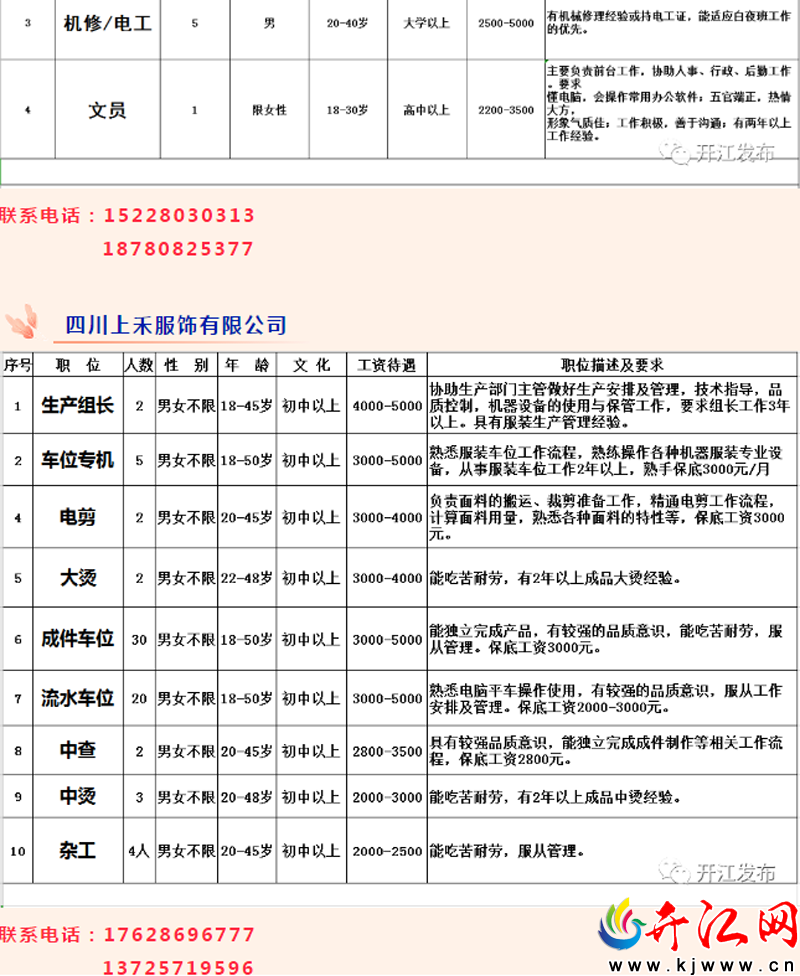
Task: Select age 18-30岁 in the 文员 row
Action: coord(347,110)
